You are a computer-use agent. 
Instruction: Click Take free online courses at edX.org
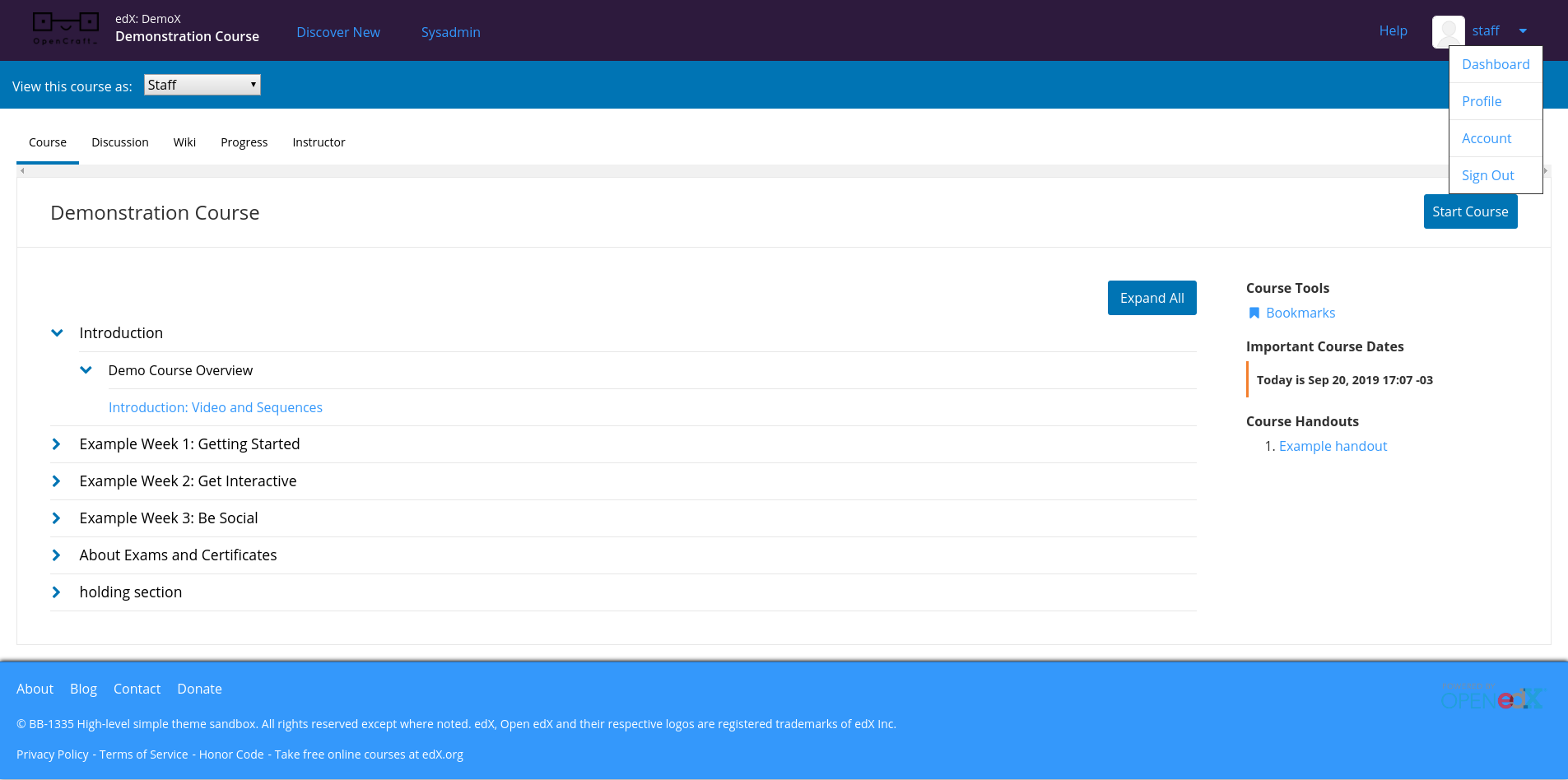point(369,754)
